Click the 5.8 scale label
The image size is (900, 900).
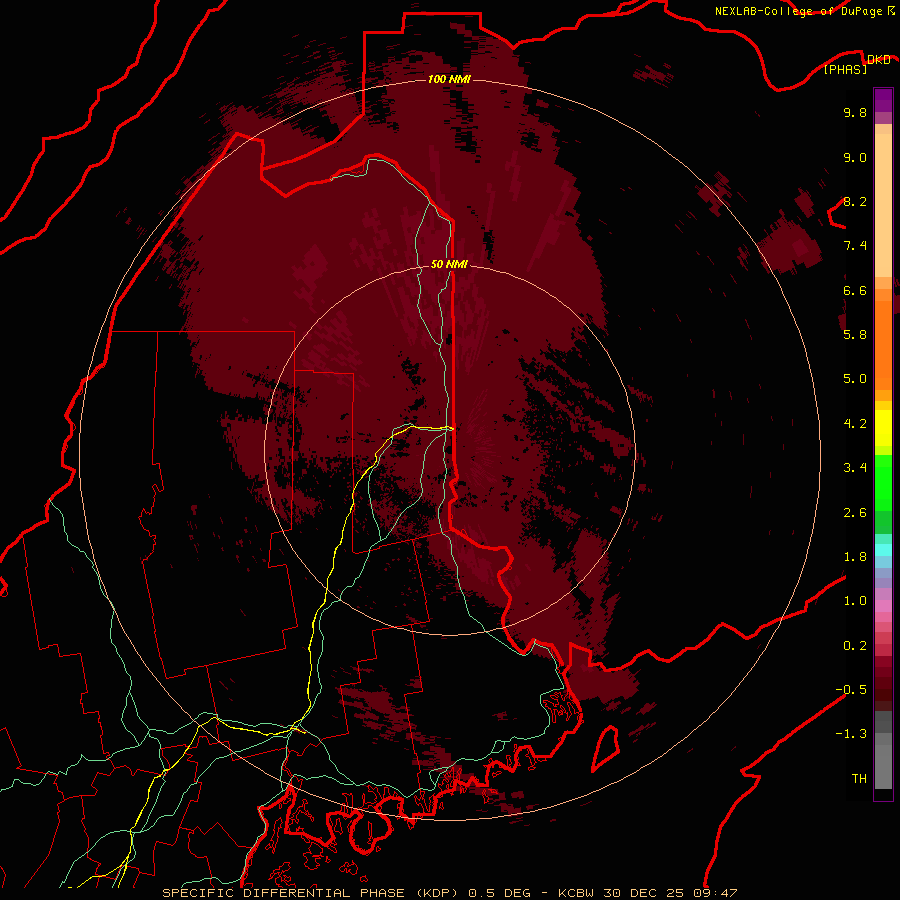coord(855,335)
